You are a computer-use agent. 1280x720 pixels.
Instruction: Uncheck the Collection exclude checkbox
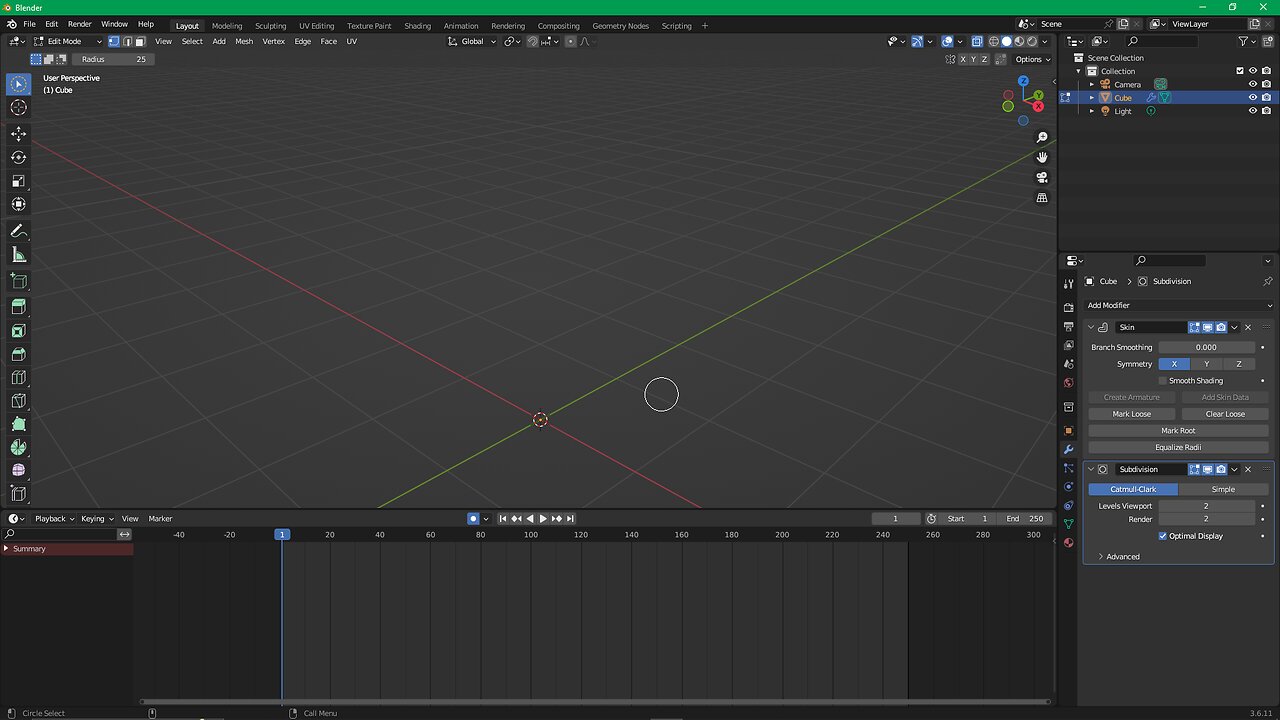[x=1240, y=71]
